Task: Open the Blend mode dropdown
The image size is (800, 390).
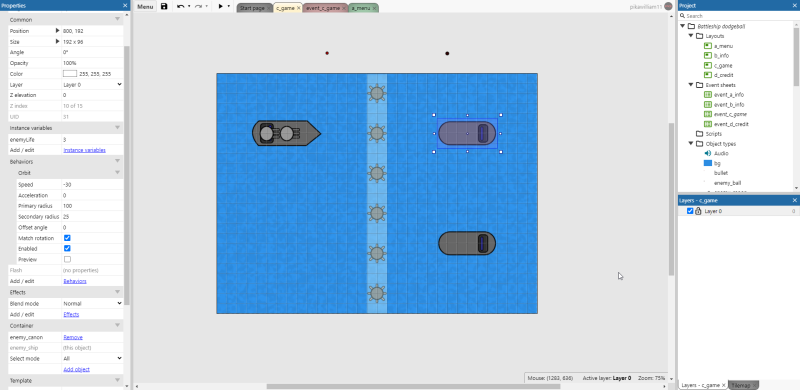Action: click(x=92, y=303)
